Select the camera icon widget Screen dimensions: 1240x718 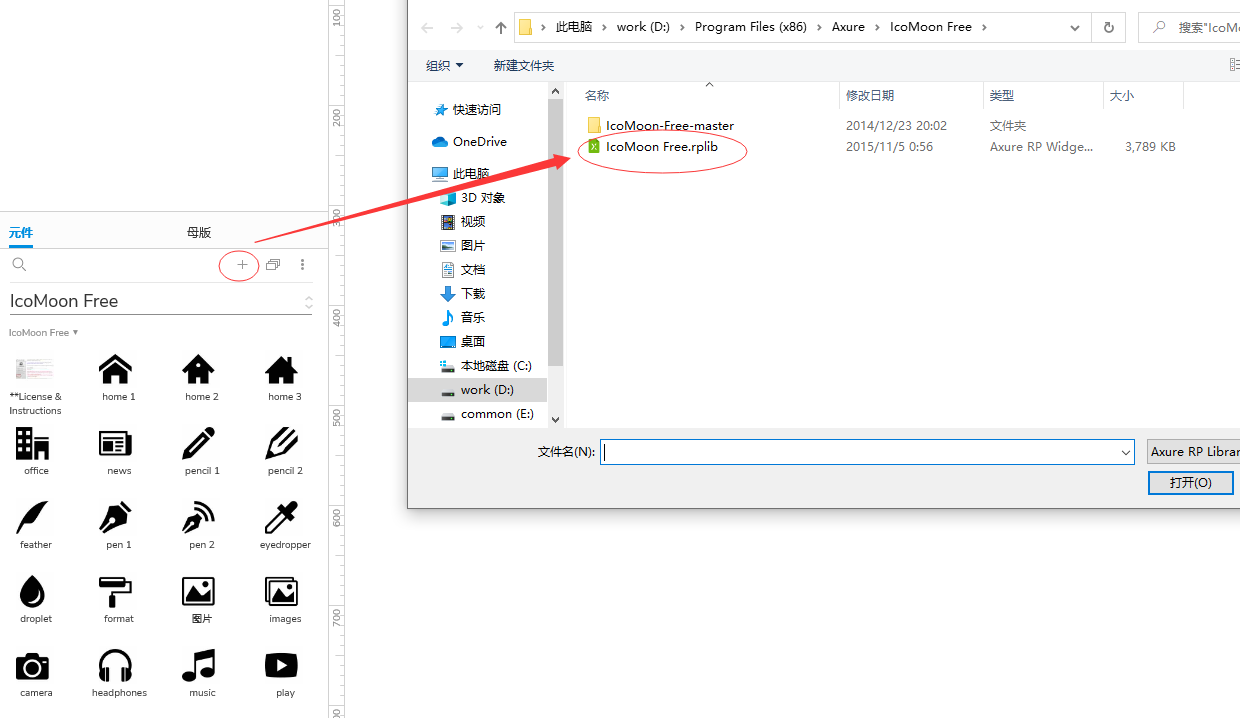pyautogui.click(x=33, y=666)
